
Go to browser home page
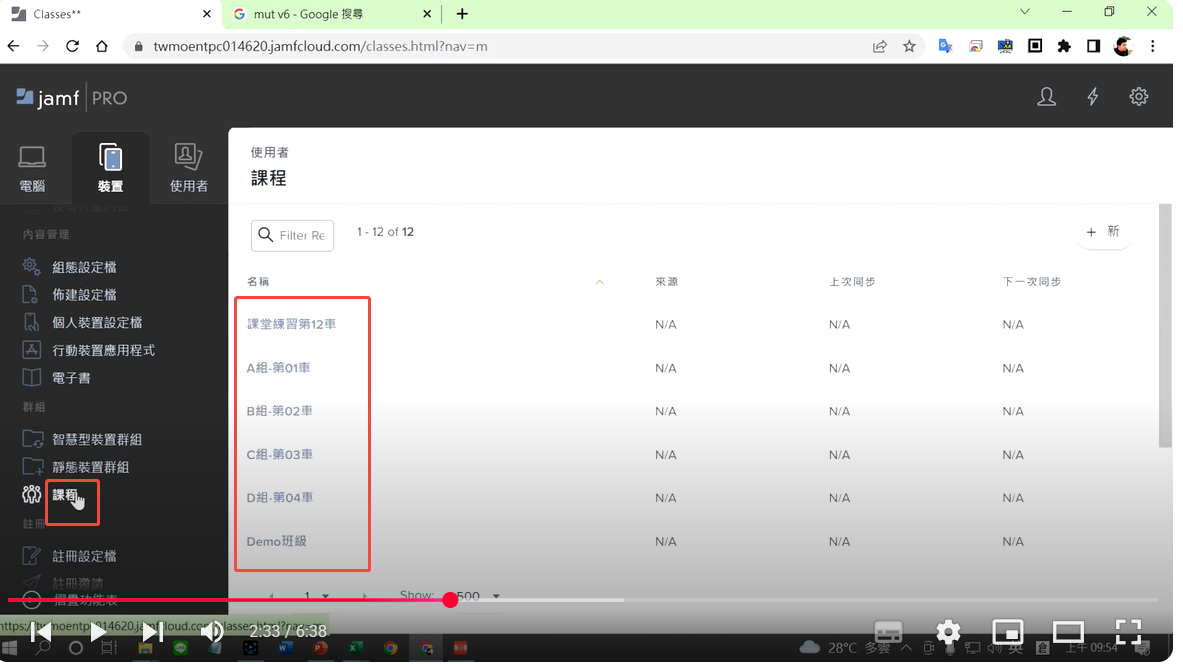(102, 46)
